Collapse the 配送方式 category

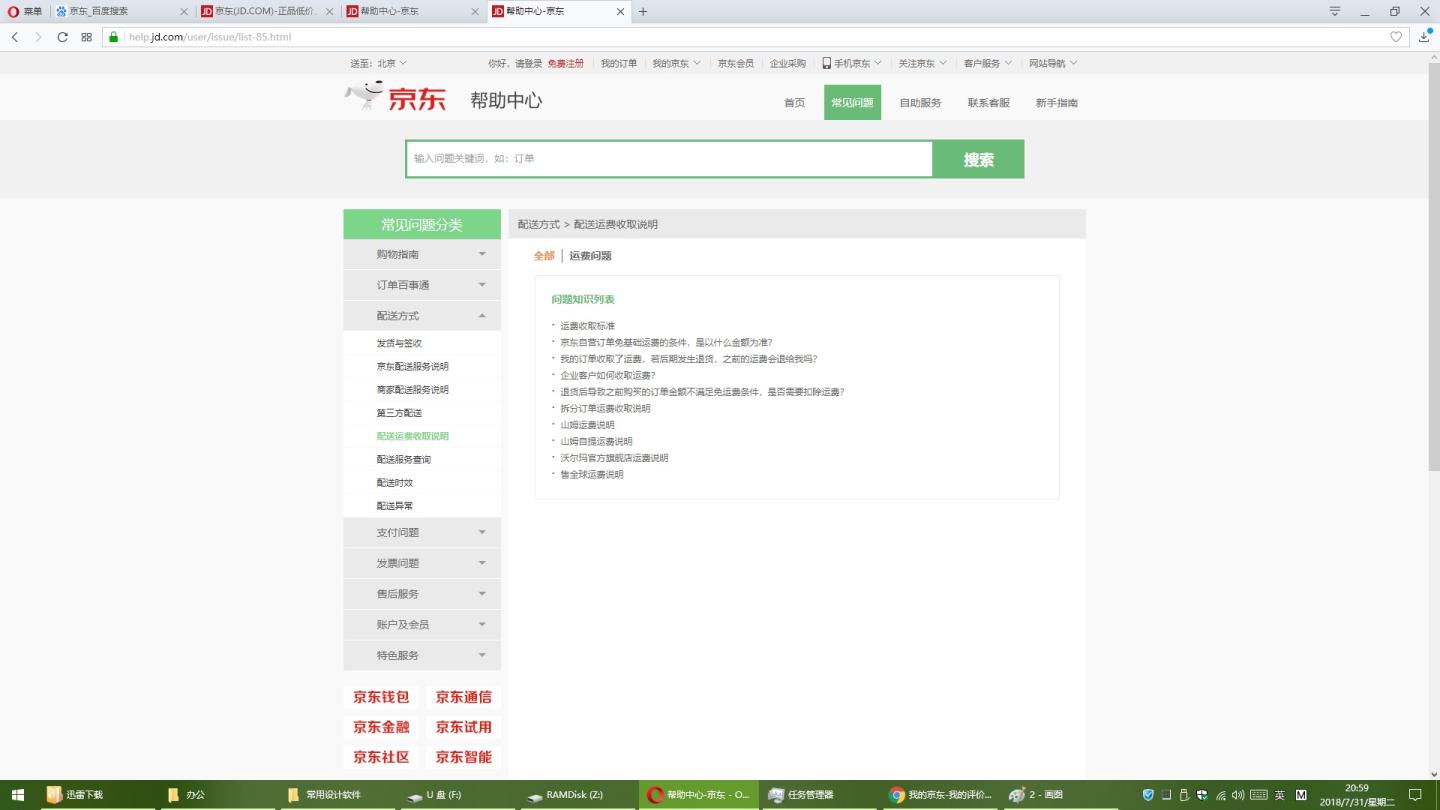(x=421, y=316)
